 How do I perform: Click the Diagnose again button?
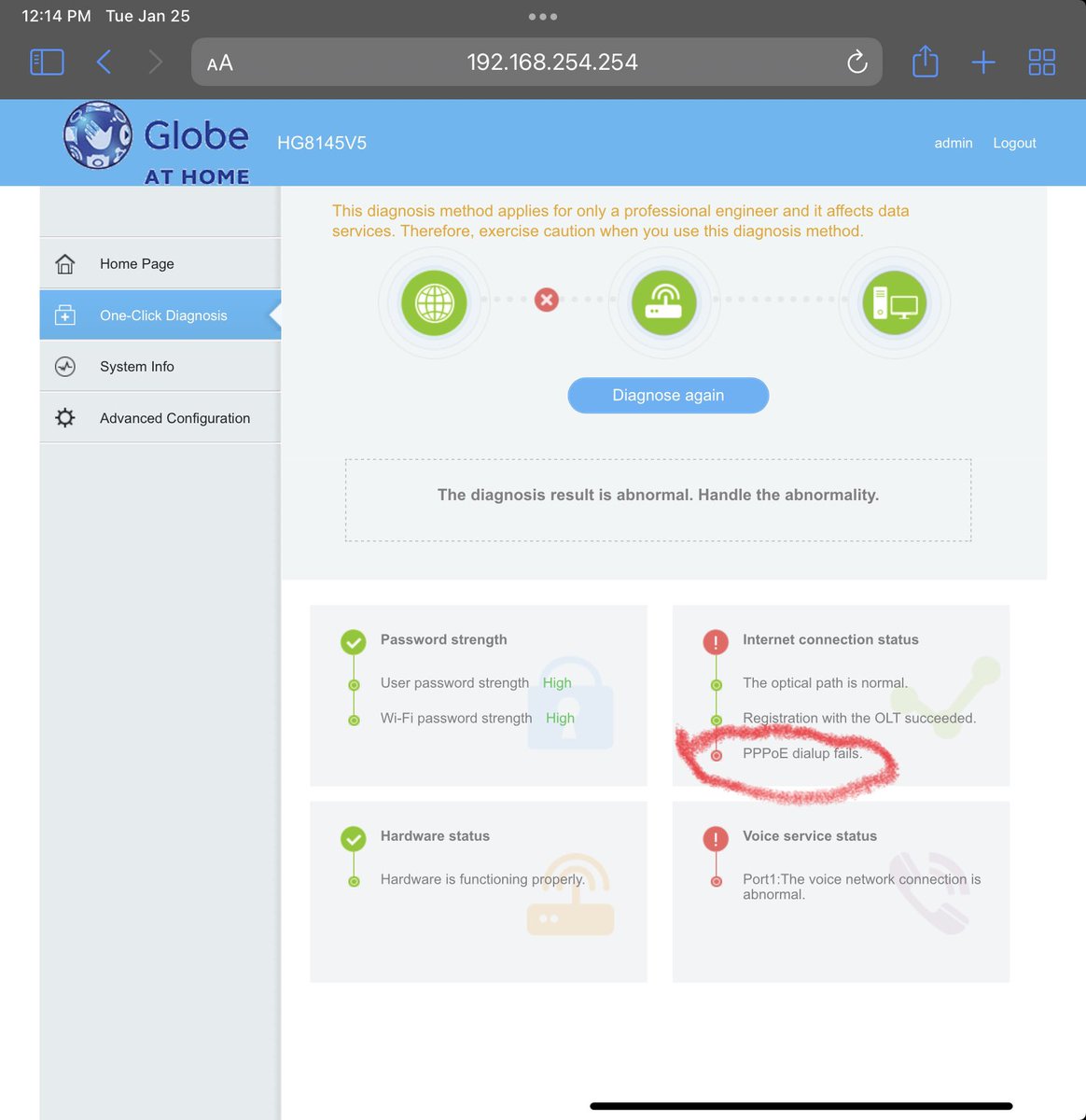668,395
